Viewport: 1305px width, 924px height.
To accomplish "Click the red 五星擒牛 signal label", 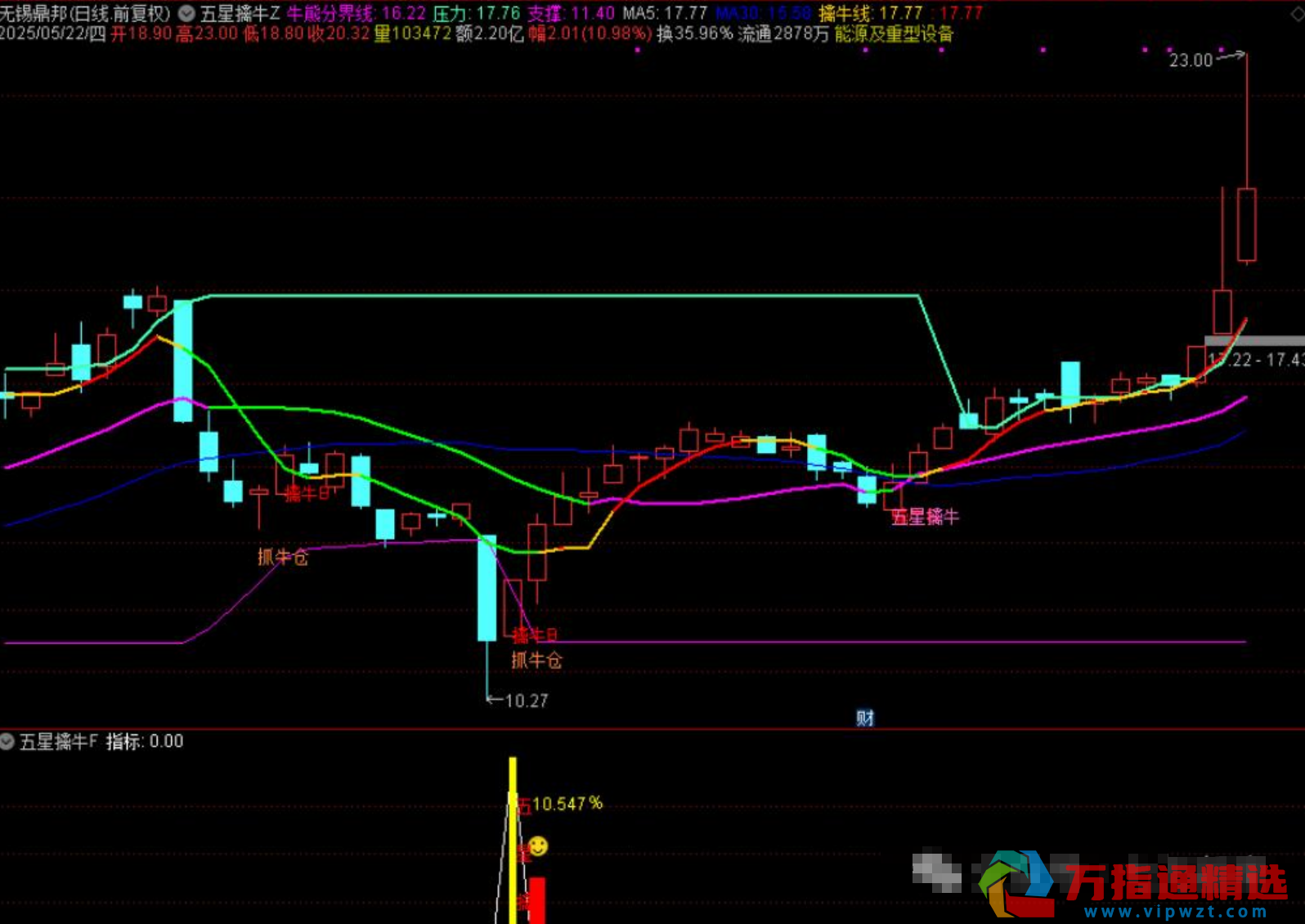I will (x=926, y=517).
